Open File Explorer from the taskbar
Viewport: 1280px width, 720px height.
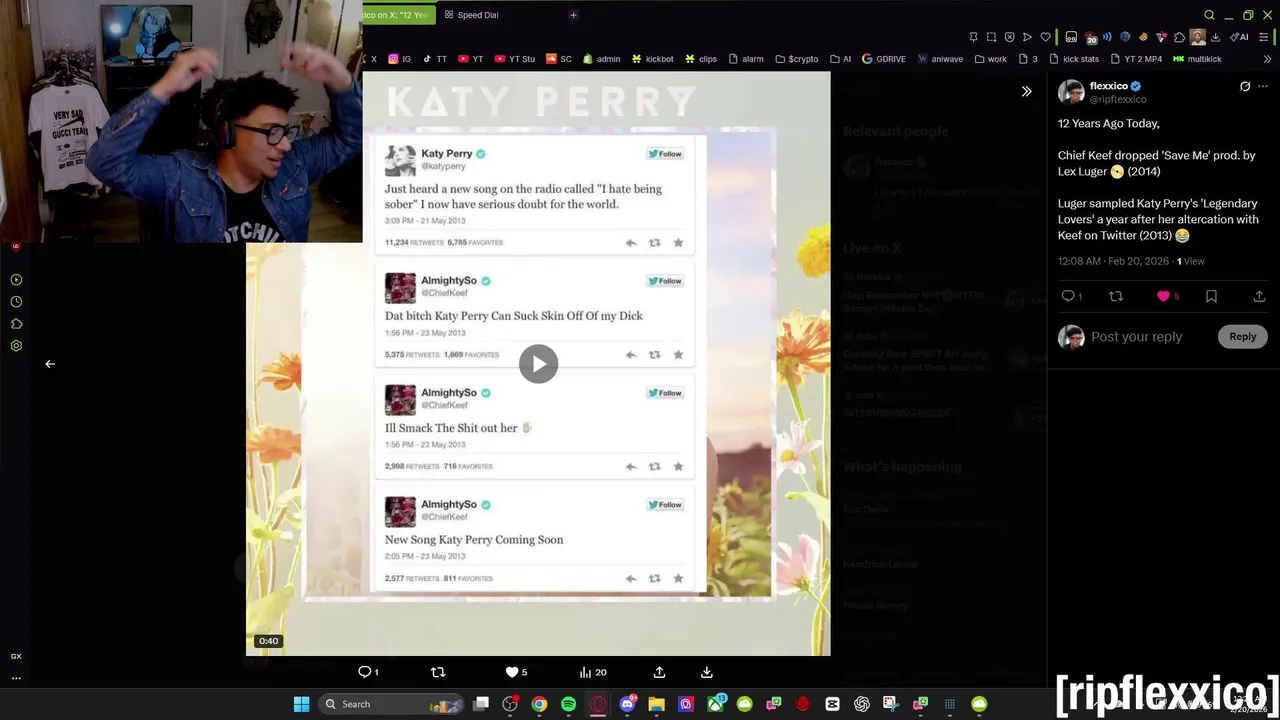(657, 704)
